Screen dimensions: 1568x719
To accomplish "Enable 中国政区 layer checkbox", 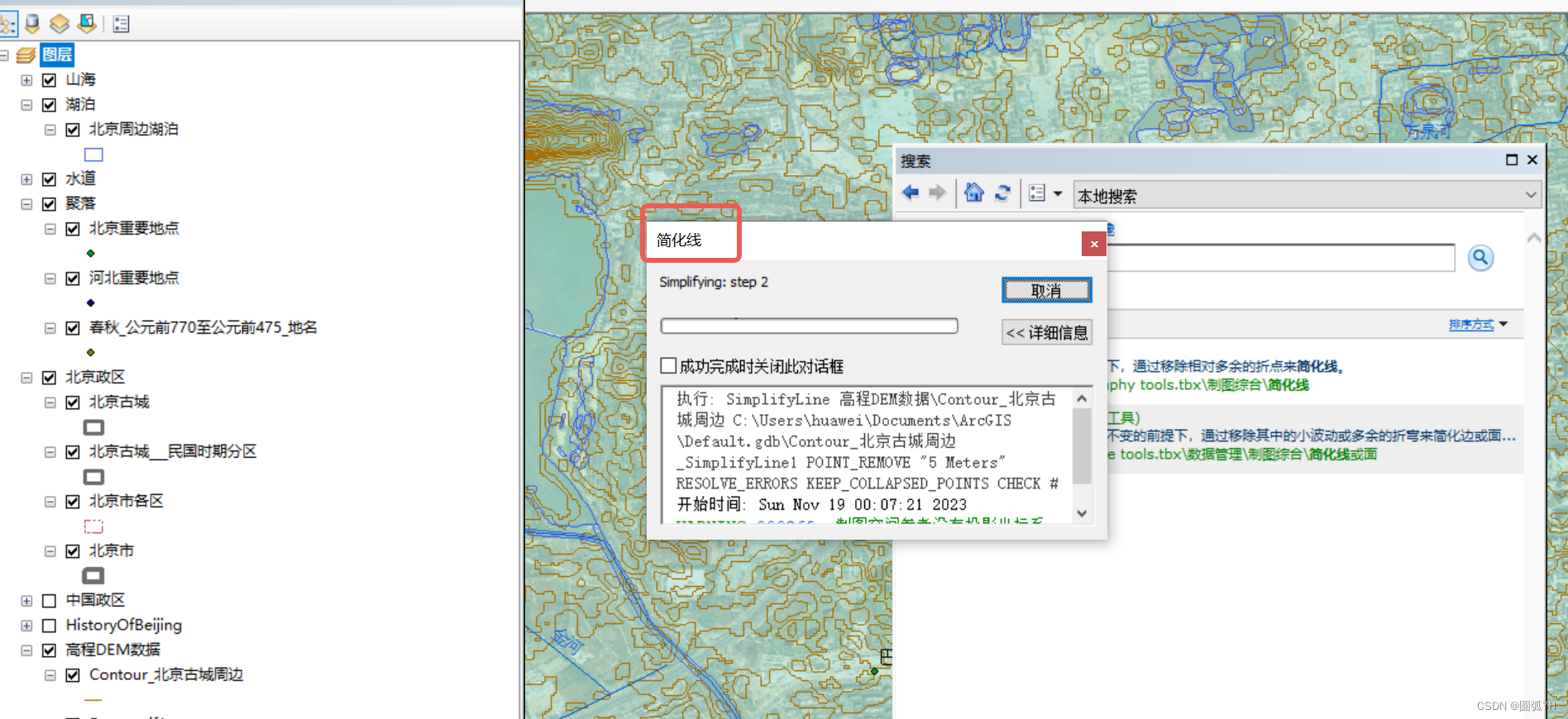I will click(x=49, y=601).
